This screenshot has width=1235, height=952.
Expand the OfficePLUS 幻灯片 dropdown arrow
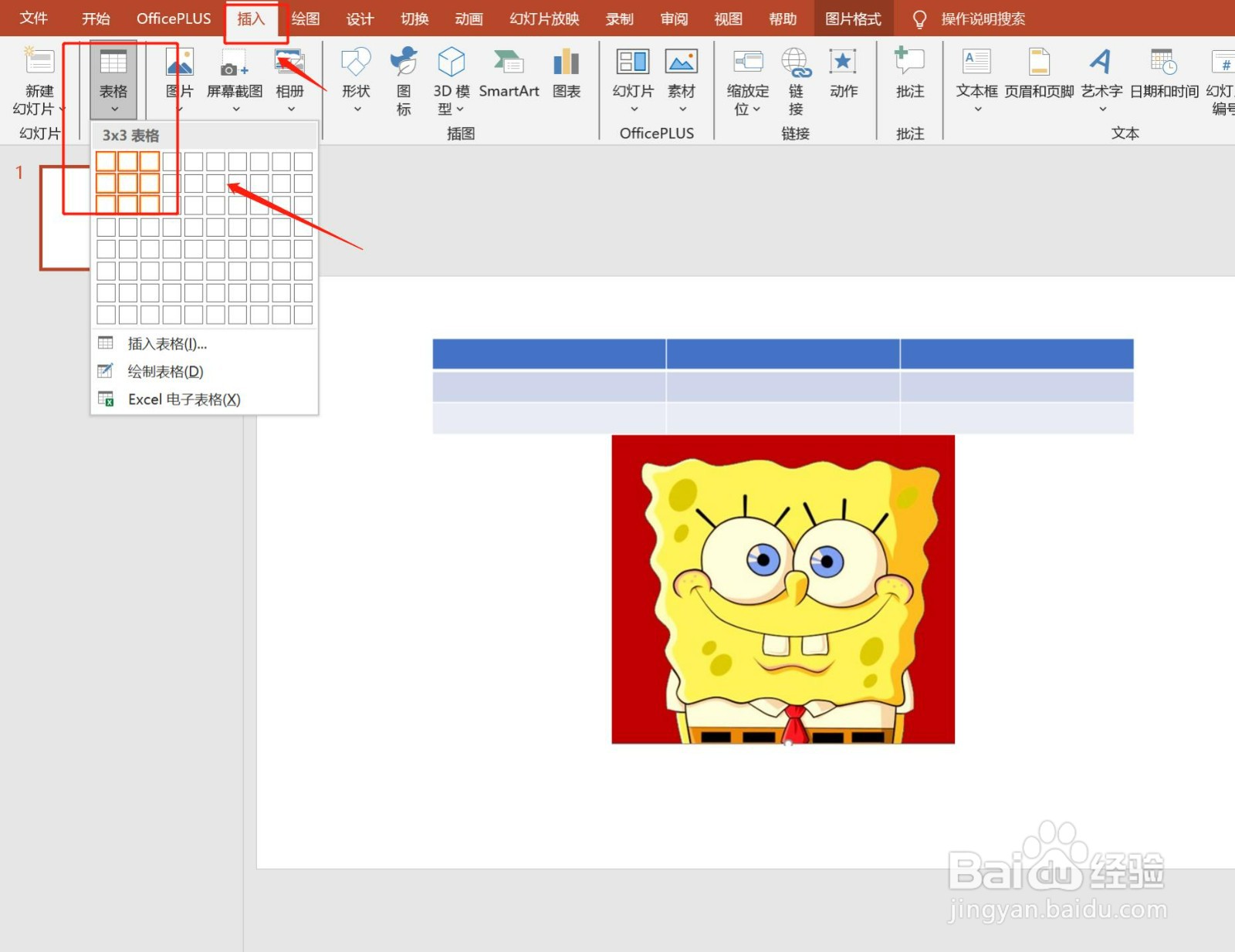pos(634,110)
